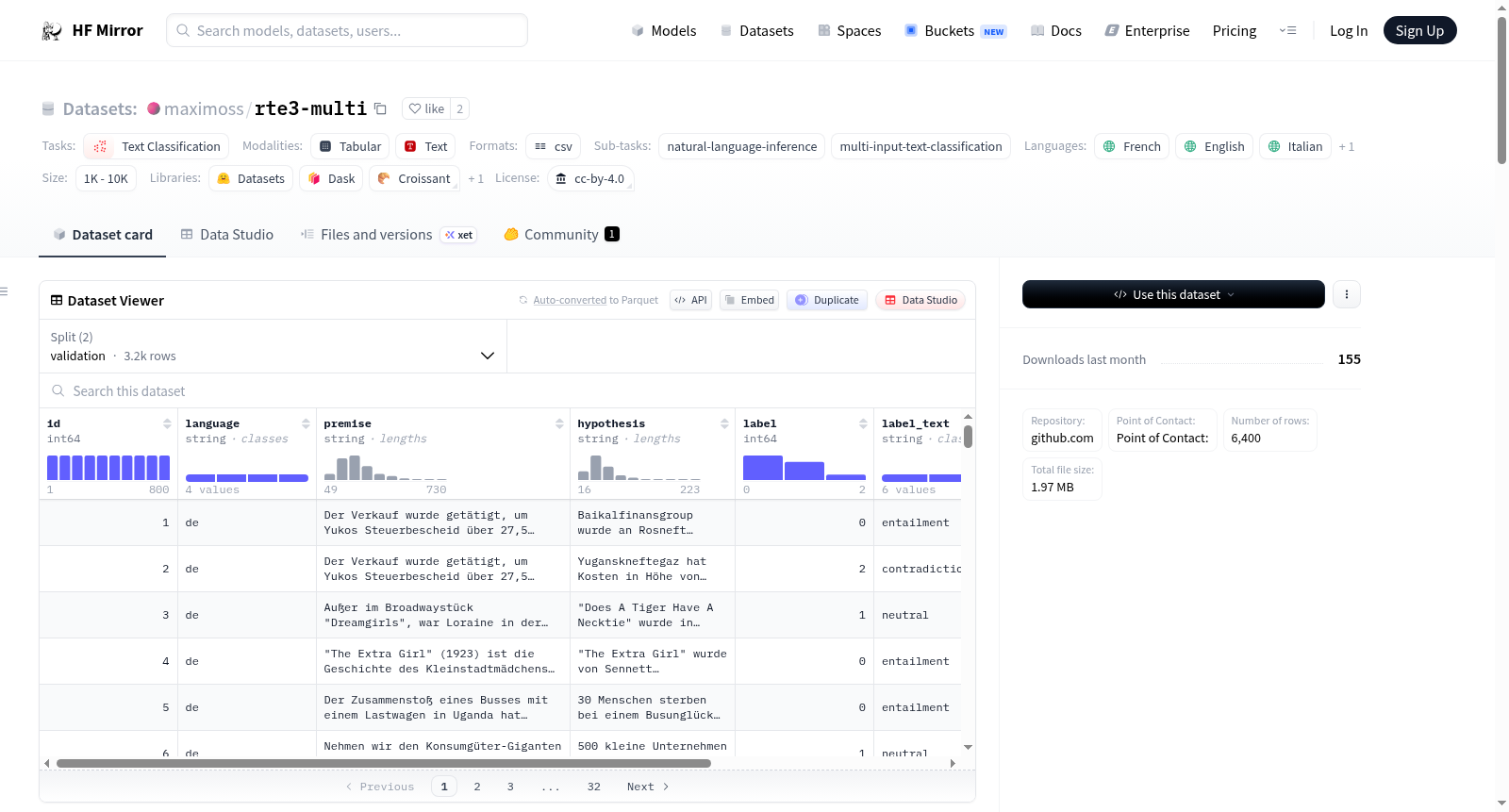1509x812 pixels.
Task: Select the cc-by-4.0 license tag
Action: 589,178
